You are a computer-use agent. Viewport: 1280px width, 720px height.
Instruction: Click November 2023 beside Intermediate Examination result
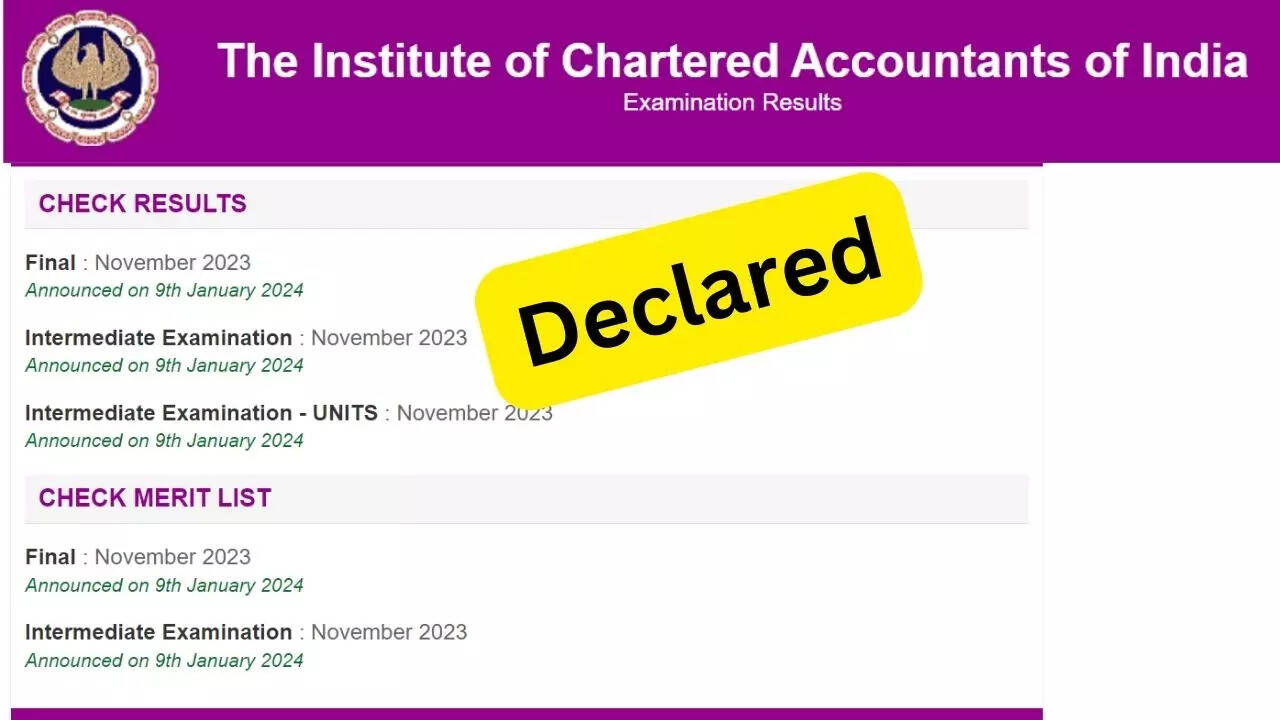click(389, 338)
